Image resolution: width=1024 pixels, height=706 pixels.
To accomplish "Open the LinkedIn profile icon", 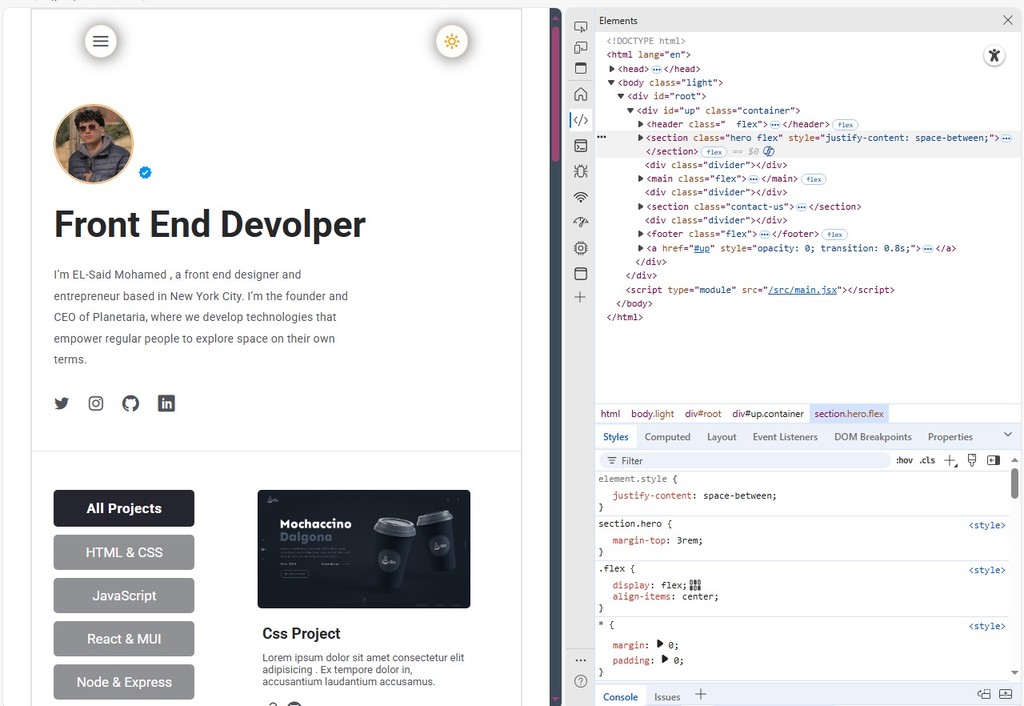I will [166, 404].
